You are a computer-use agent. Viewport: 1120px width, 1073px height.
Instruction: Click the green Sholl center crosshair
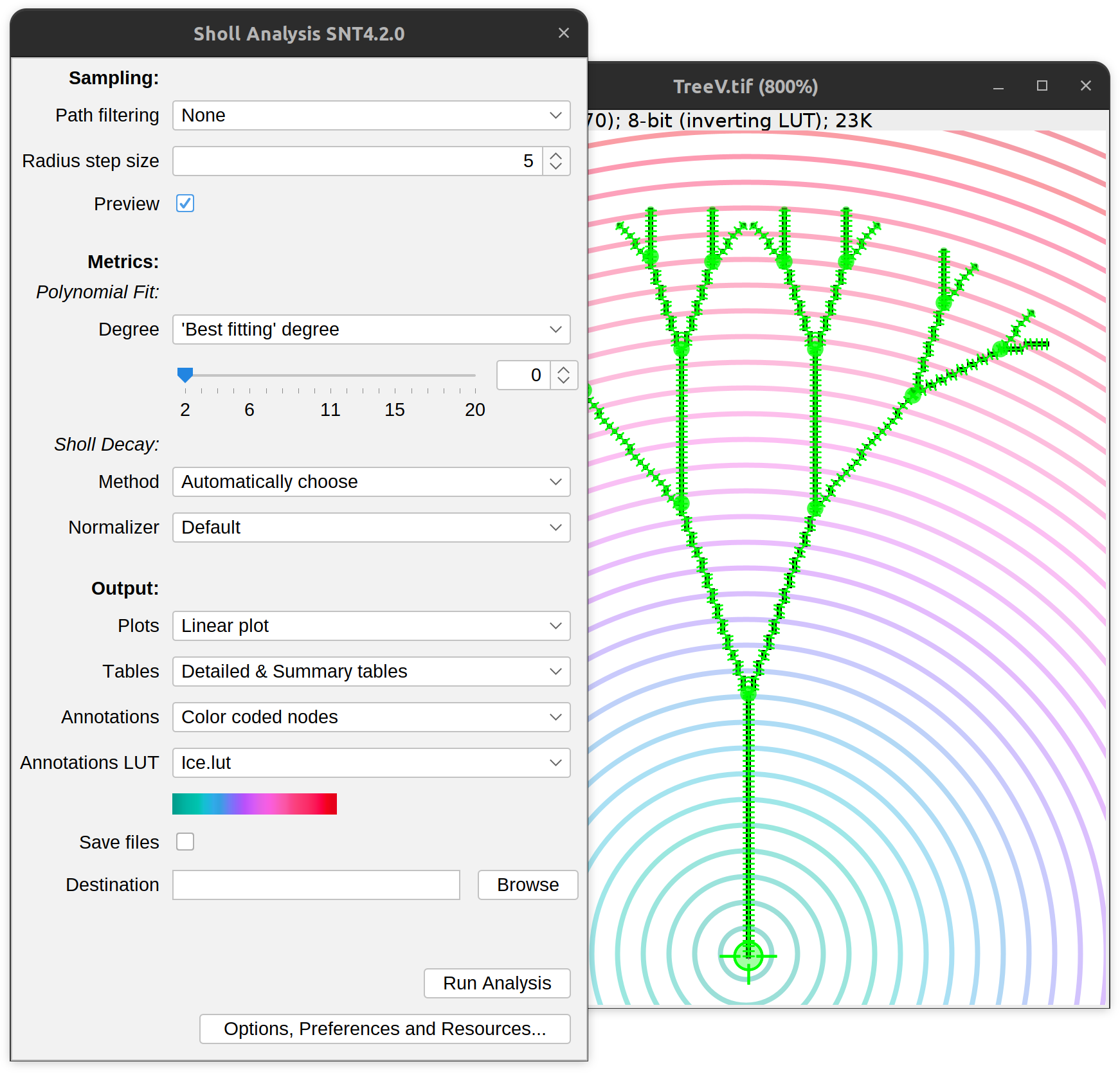pos(748,955)
